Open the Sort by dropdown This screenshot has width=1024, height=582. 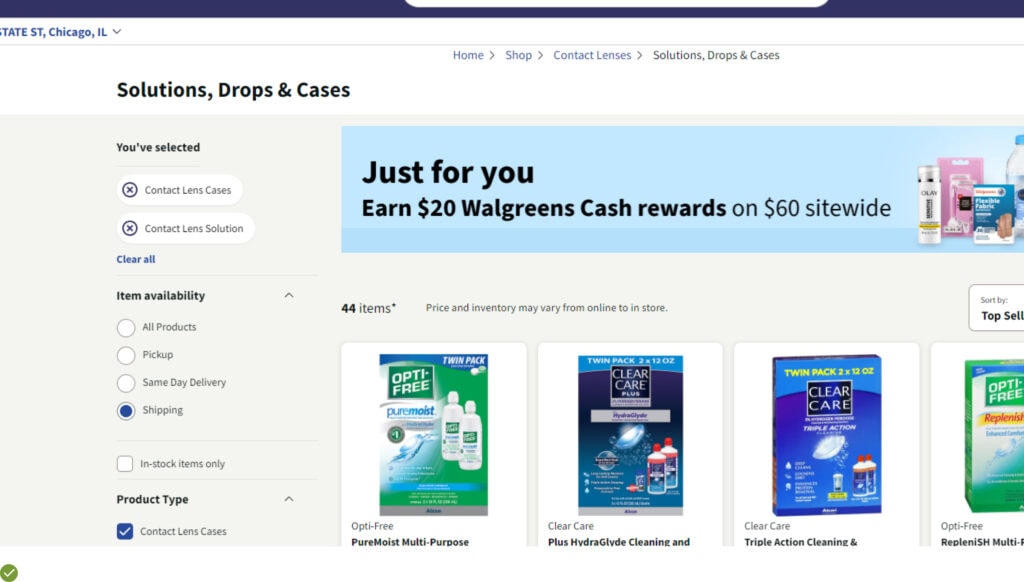pyautogui.click(x=997, y=308)
